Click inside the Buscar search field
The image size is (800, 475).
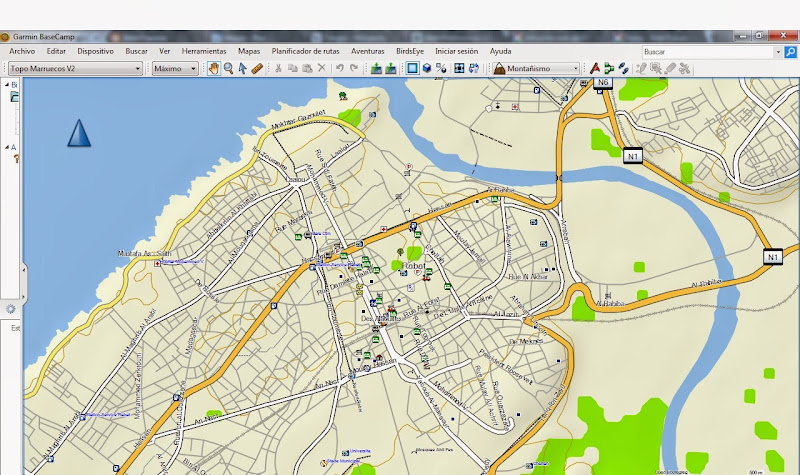pyautogui.click(x=708, y=52)
